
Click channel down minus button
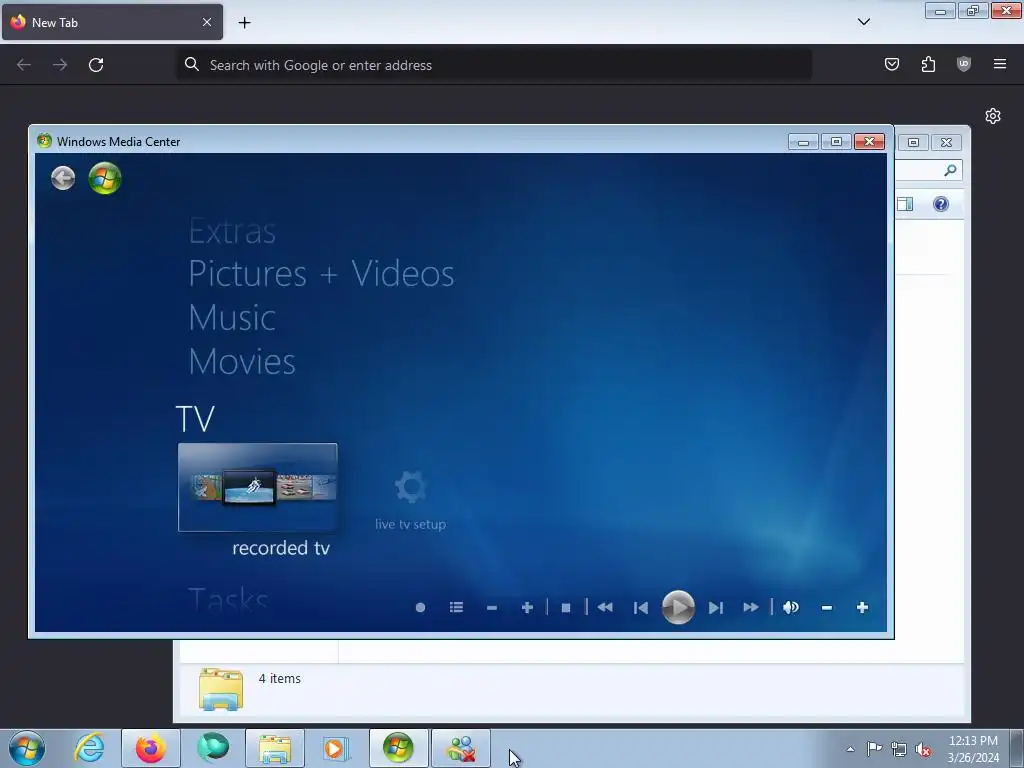coord(492,608)
